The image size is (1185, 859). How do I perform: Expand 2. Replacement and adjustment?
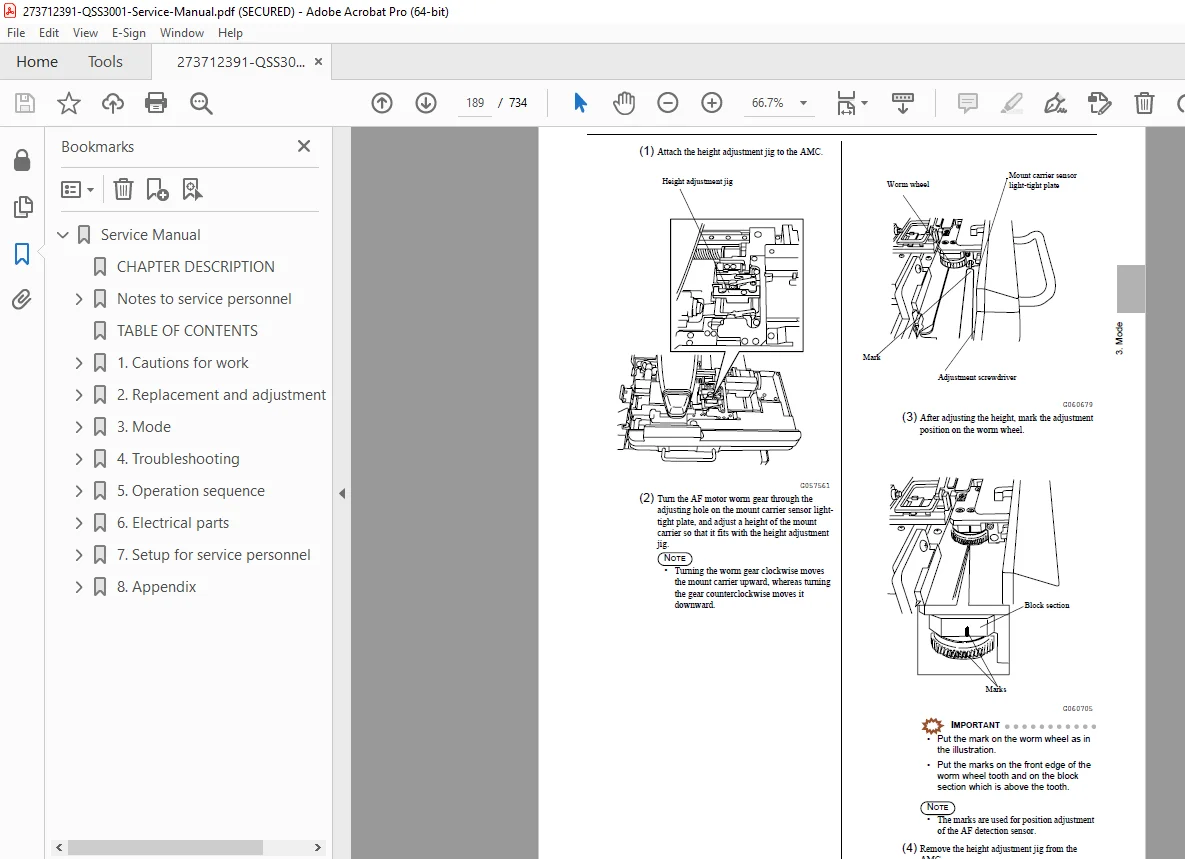point(79,395)
